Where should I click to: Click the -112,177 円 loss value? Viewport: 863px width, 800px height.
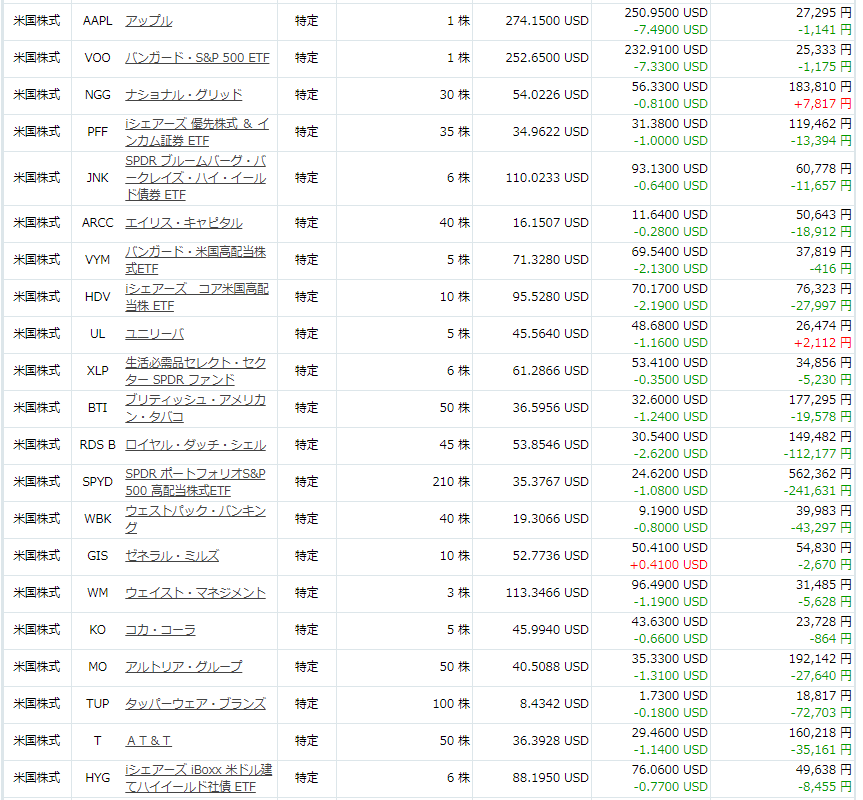coord(818,454)
